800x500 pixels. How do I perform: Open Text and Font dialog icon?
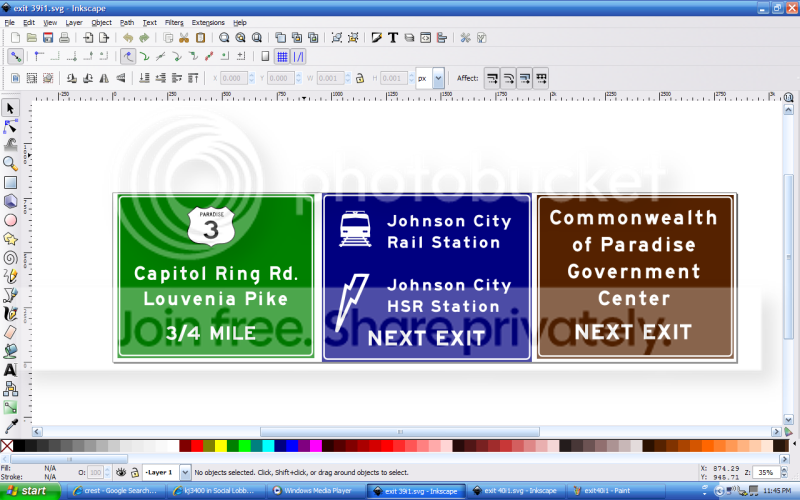tap(393, 38)
